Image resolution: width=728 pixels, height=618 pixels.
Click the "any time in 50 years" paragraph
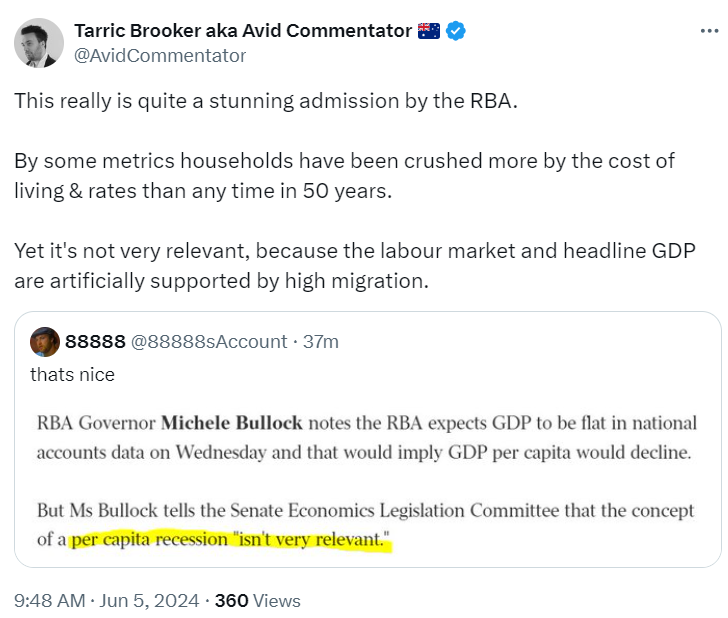click(344, 175)
